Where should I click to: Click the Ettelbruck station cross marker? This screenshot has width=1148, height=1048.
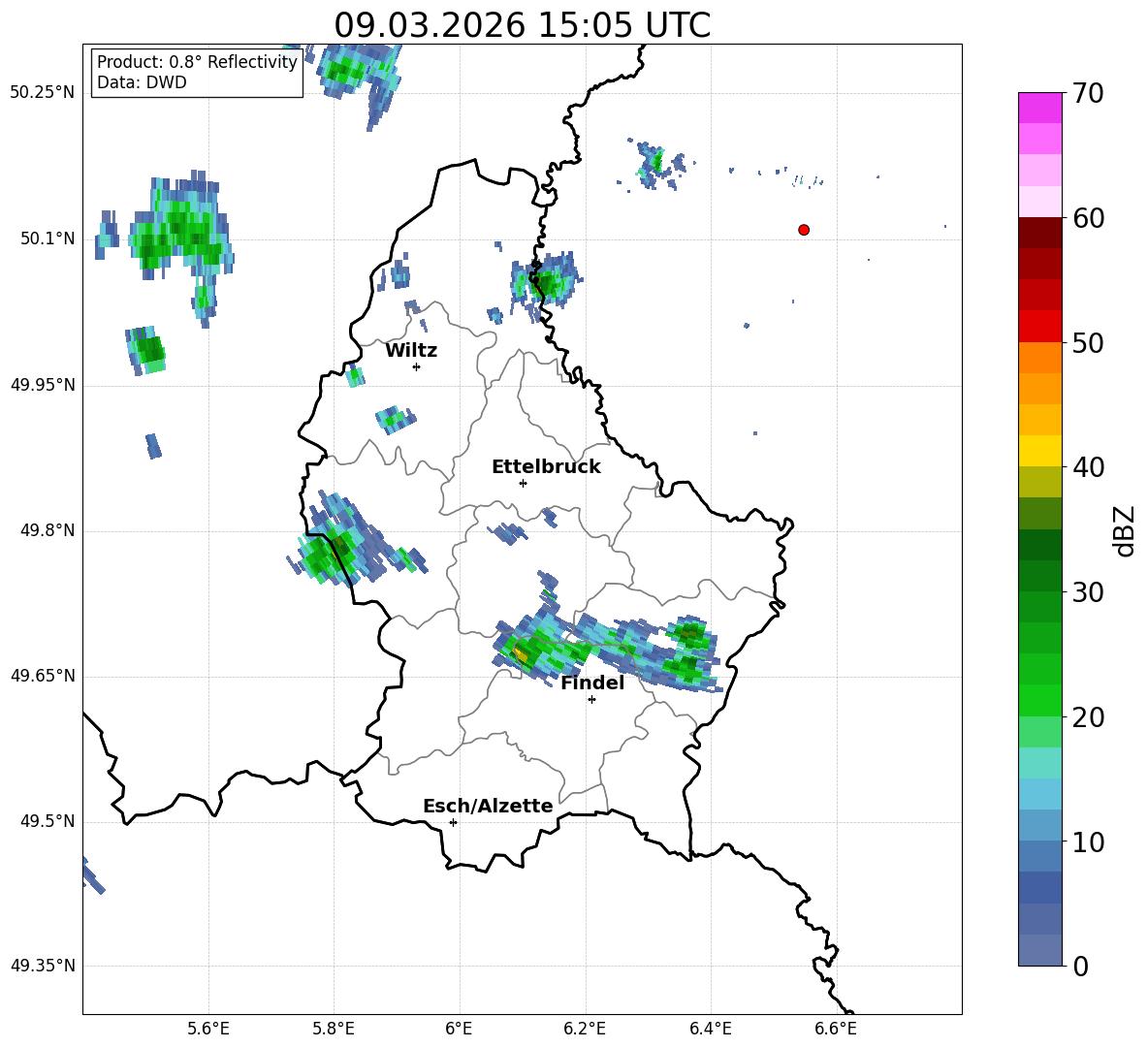click(x=523, y=483)
